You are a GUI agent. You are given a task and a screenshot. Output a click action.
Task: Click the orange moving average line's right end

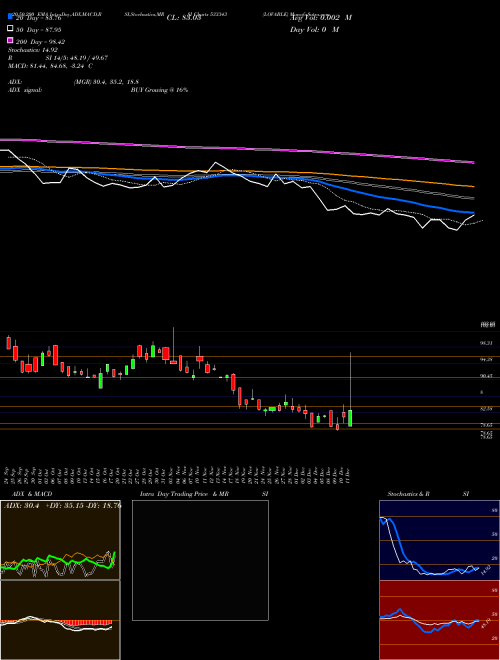(x=472, y=186)
